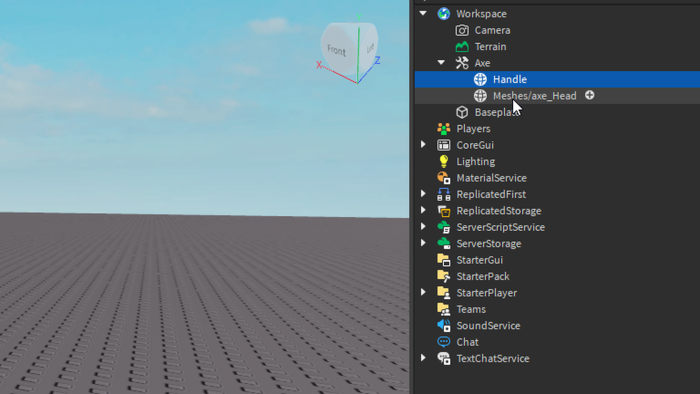Click the Players service icon
The width and height of the screenshot is (700, 394).
443,129
